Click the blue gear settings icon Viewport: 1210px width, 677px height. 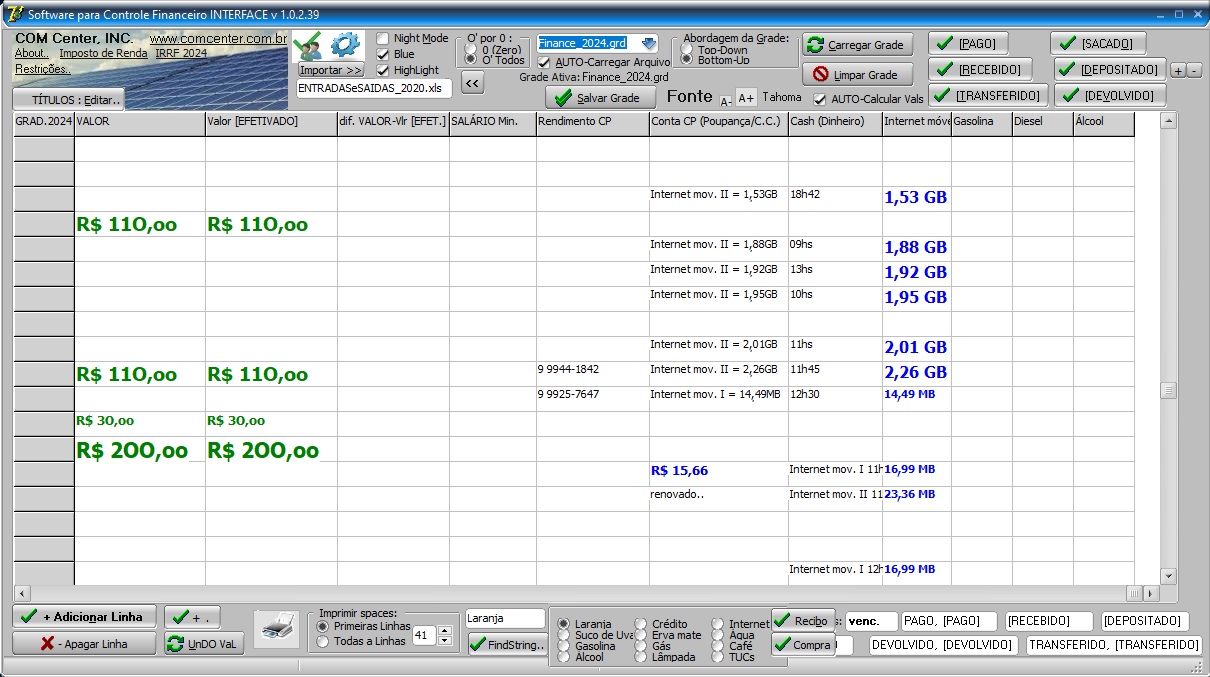coord(345,45)
